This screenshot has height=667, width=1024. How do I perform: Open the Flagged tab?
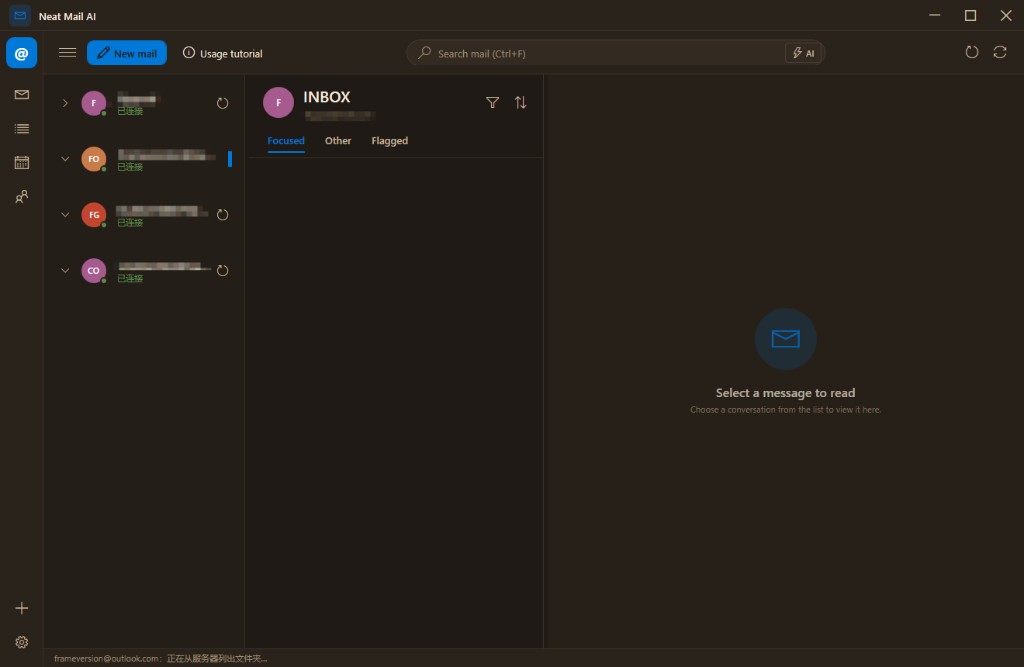click(x=389, y=140)
